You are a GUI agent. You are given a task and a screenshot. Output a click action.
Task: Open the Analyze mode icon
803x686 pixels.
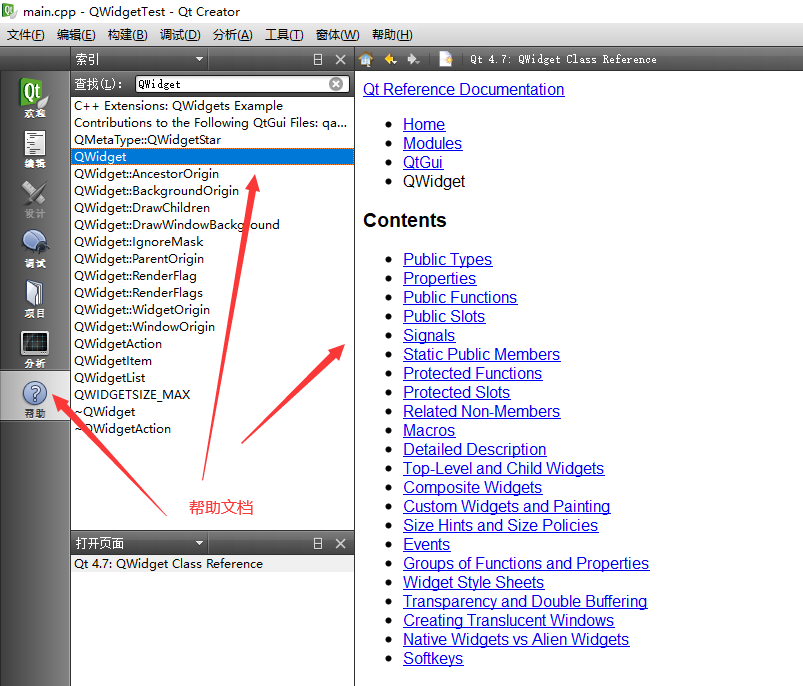coord(34,350)
